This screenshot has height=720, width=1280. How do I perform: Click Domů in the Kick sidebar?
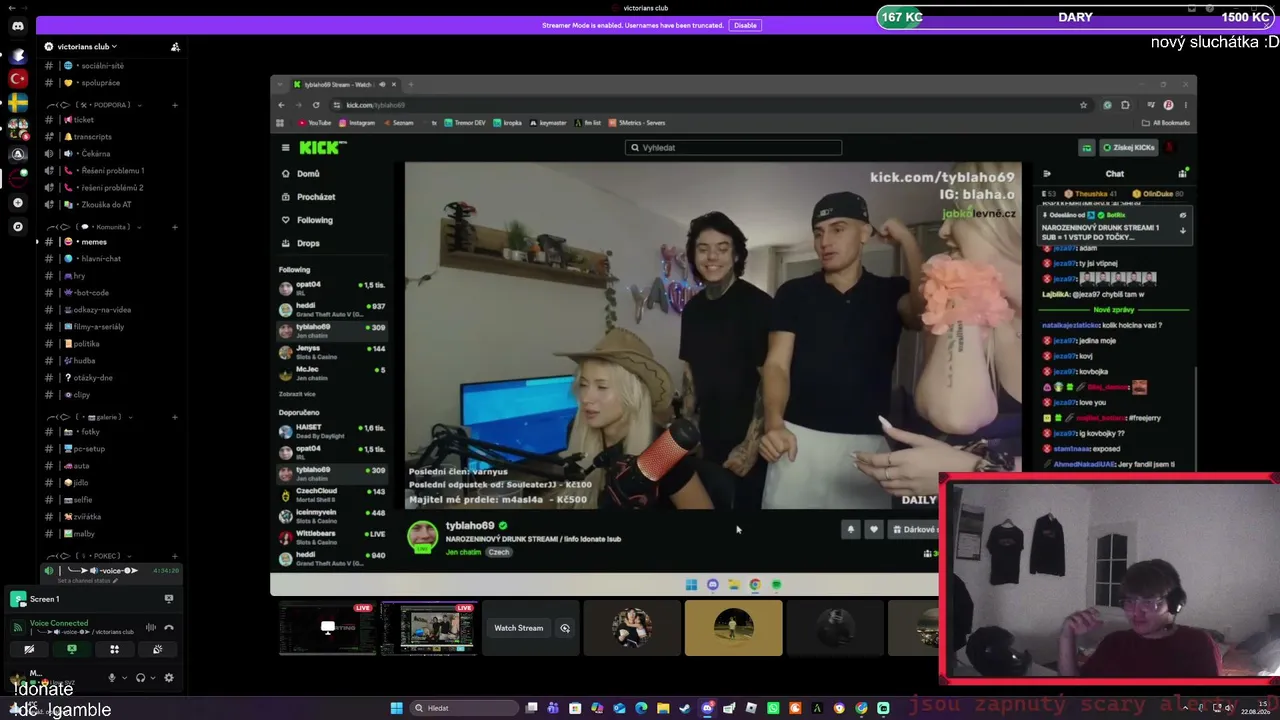[x=308, y=174]
